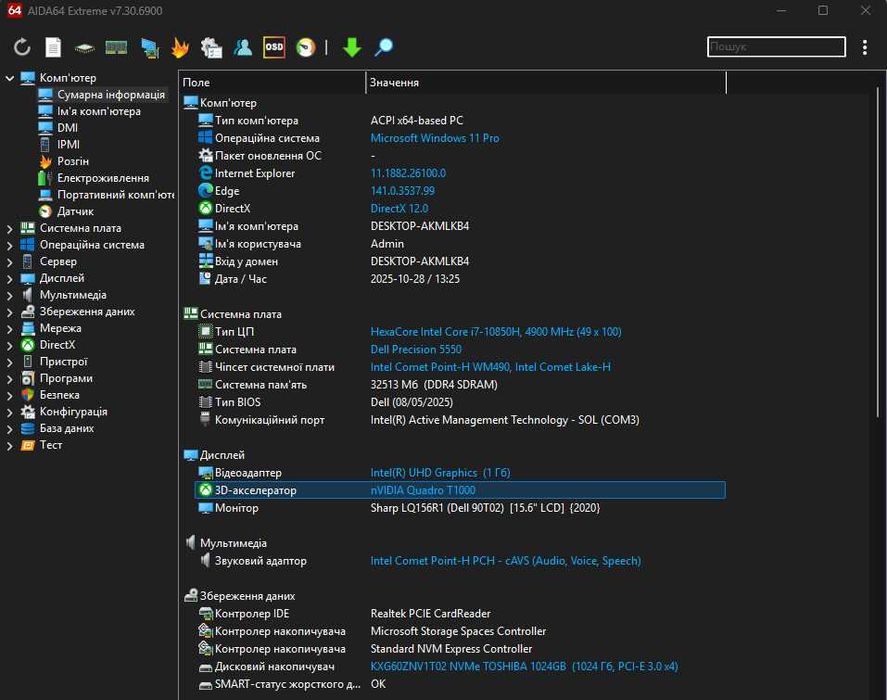887x700 pixels.
Task: Open the Edge version 141.0.3537.99 link
Action: (x=402, y=191)
